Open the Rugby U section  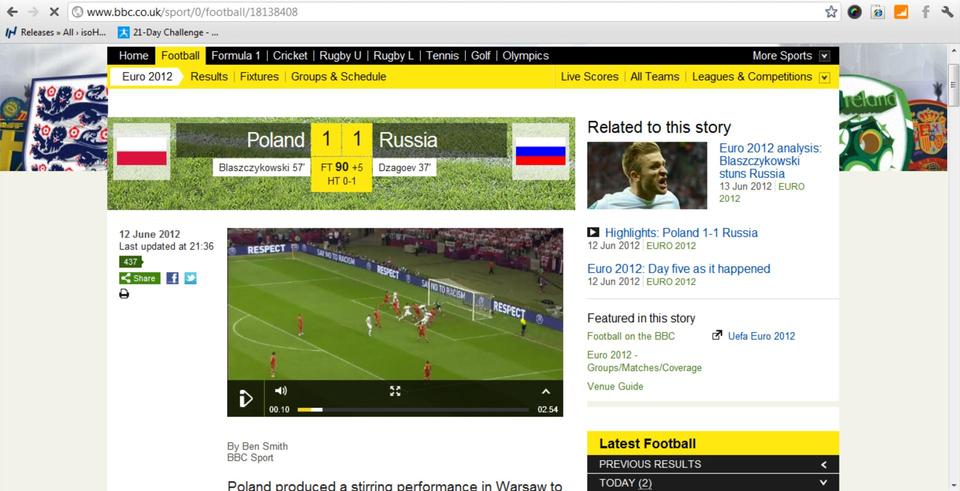coord(340,56)
